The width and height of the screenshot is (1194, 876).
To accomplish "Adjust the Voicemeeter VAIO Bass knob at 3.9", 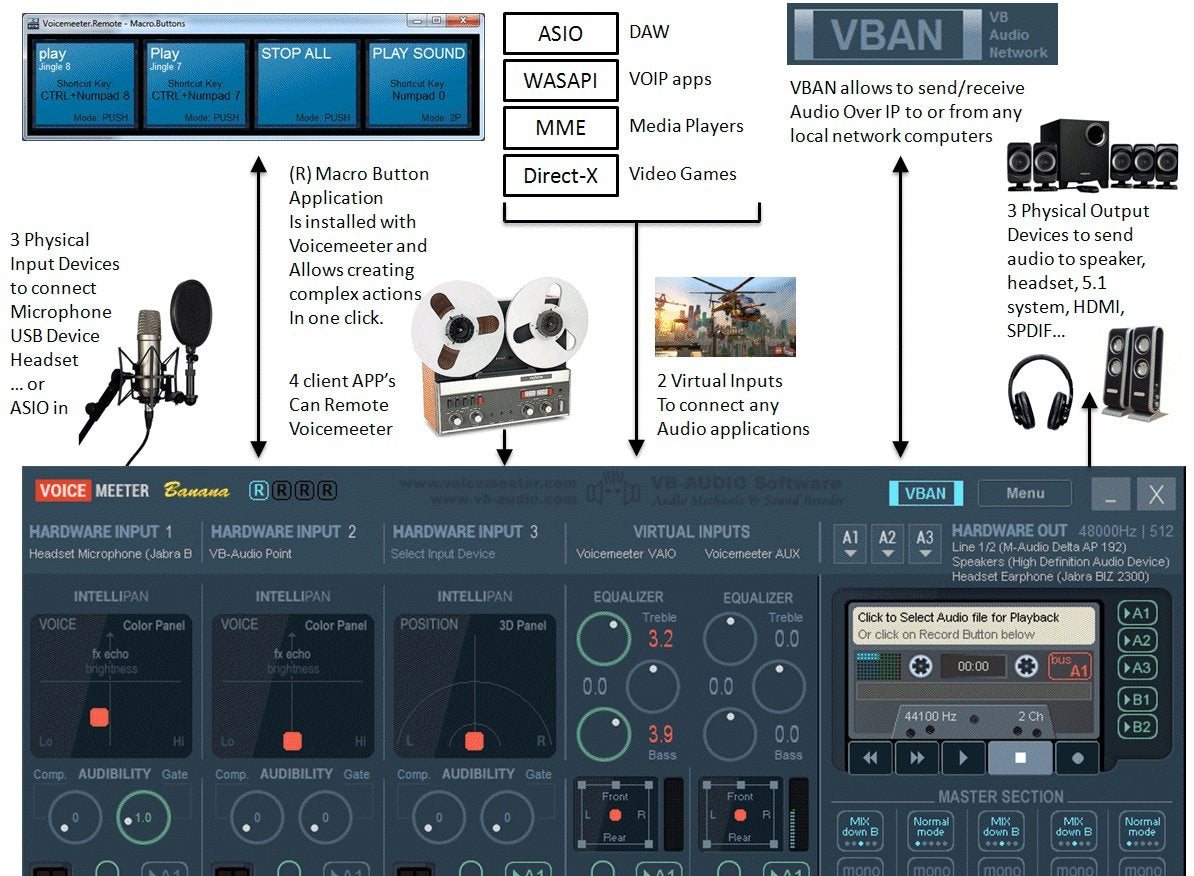I will (x=604, y=734).
